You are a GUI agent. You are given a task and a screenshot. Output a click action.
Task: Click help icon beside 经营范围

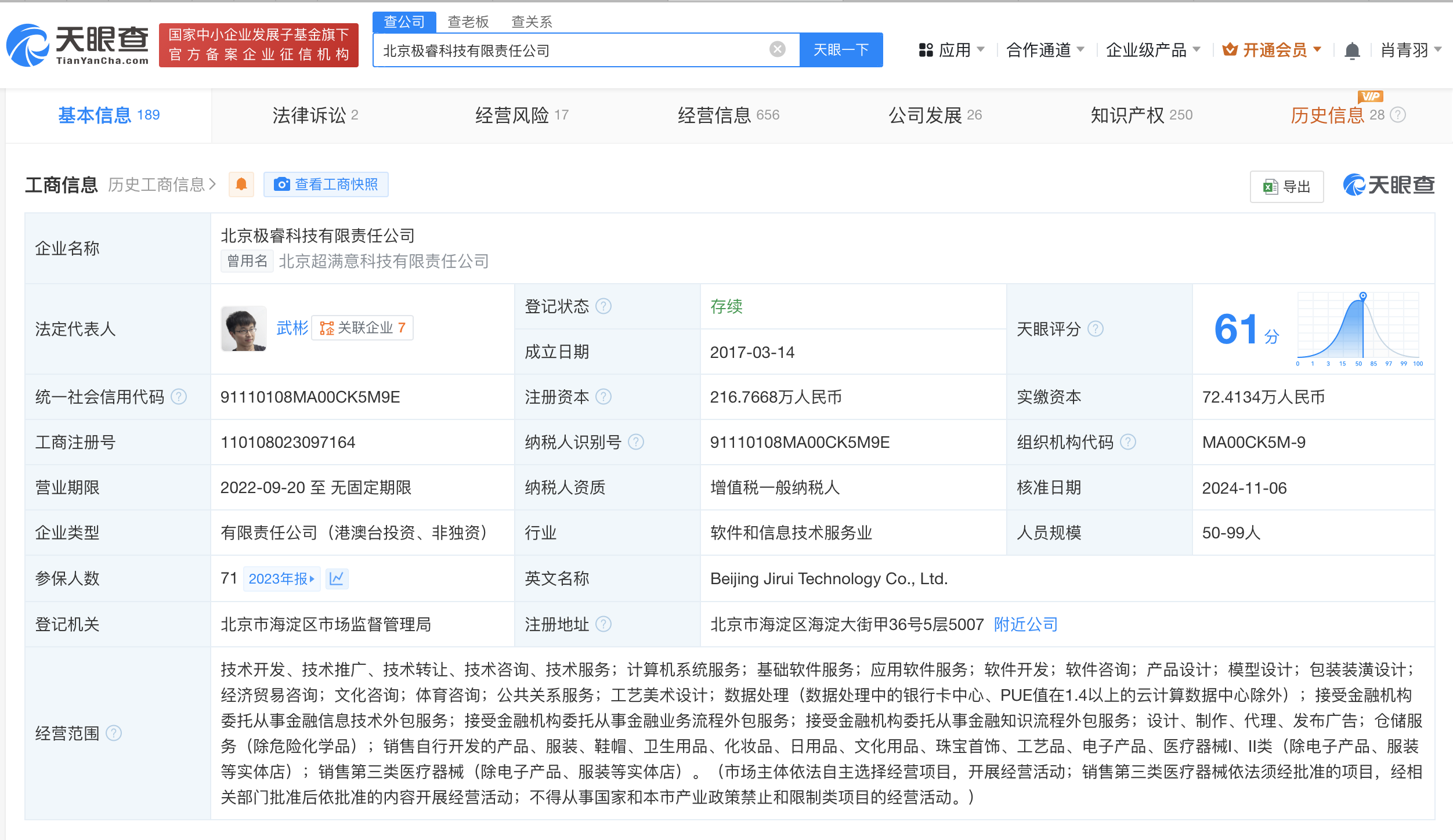[x=114, y=733]
